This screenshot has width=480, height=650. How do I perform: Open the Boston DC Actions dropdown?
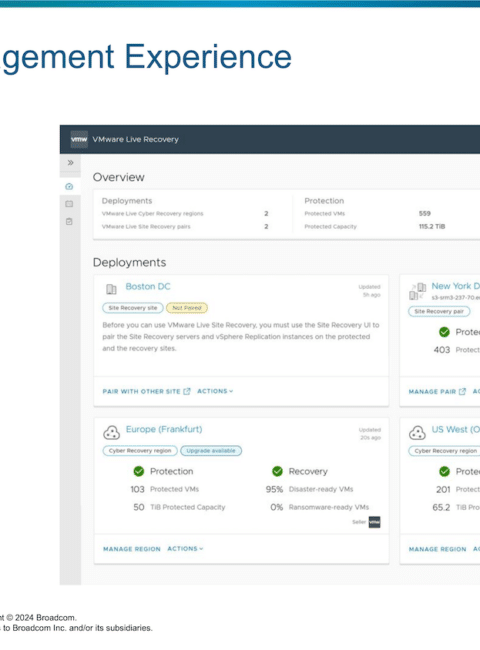click(x=215, y=391)
